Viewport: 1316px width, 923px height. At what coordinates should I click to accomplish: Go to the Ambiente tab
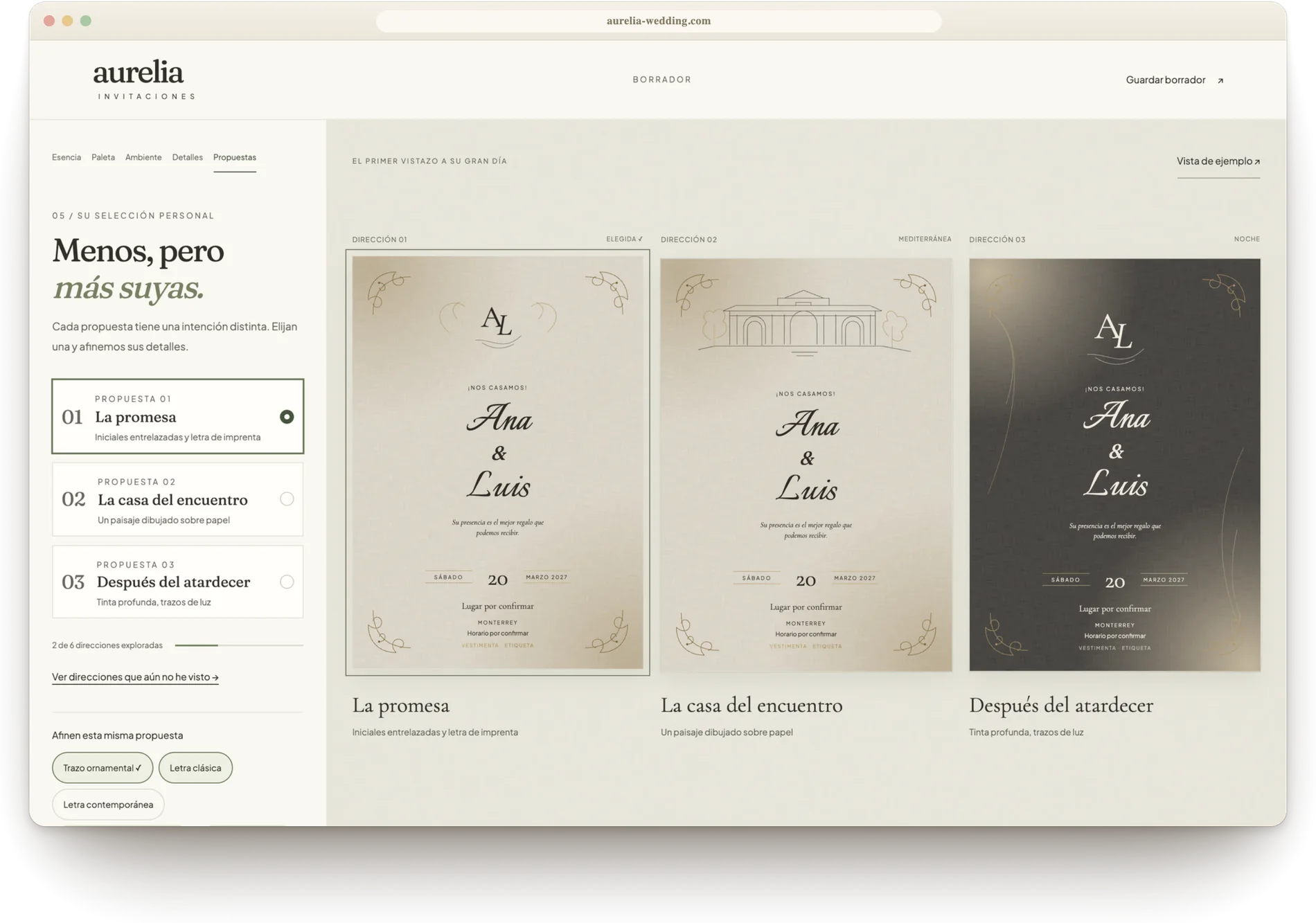[x=143, y=157]
